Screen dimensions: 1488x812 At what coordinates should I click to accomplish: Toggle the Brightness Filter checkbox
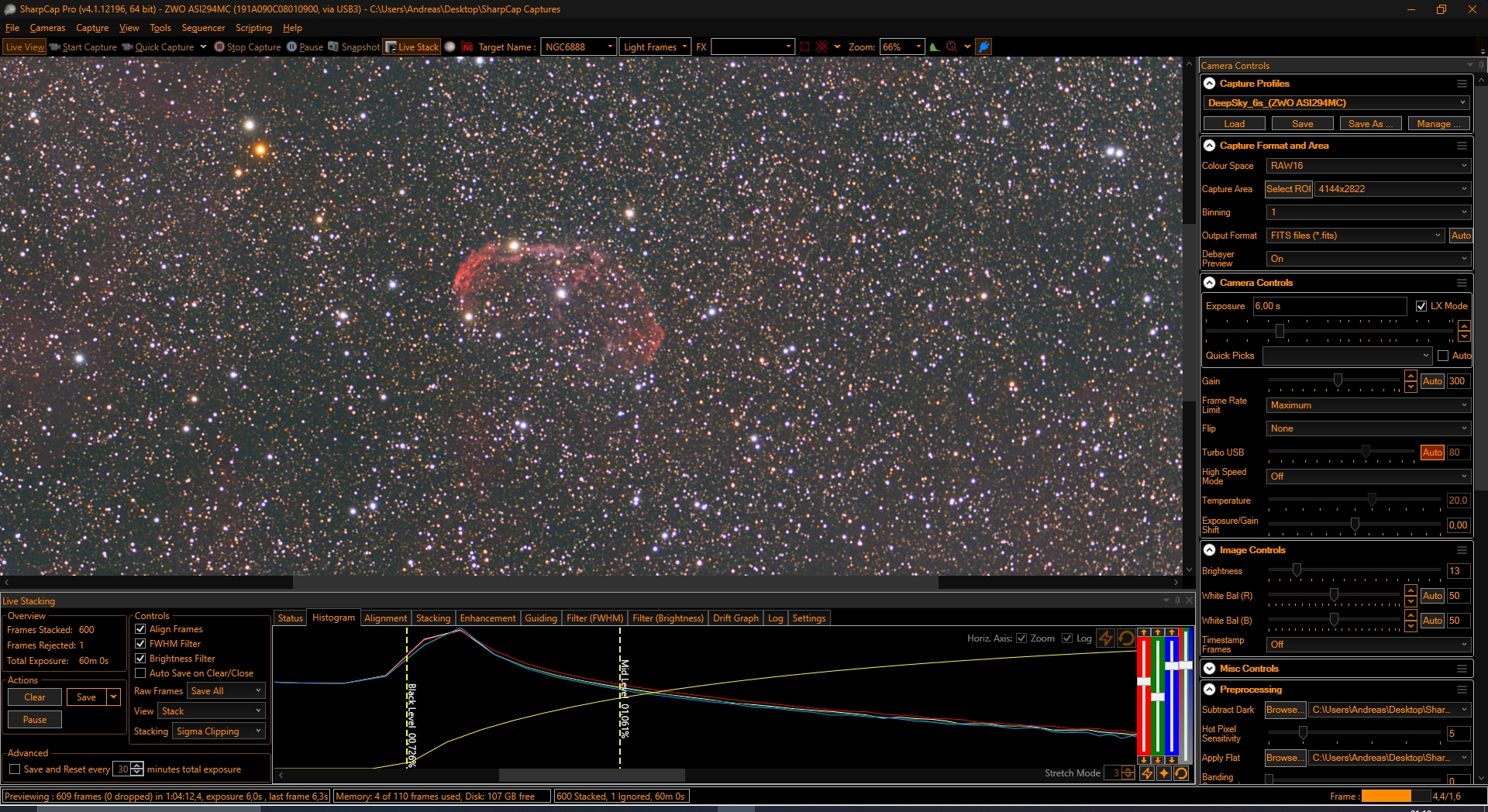[140, 659]
